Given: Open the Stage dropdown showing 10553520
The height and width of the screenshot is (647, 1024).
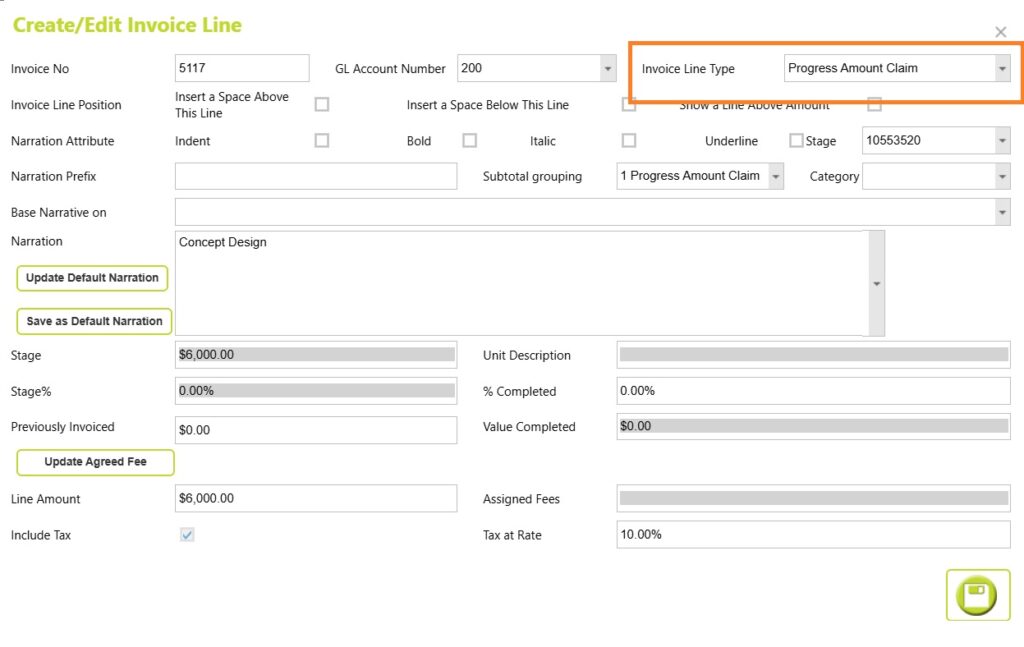Looking at the screenshot, I should [x=1002, y=140].
